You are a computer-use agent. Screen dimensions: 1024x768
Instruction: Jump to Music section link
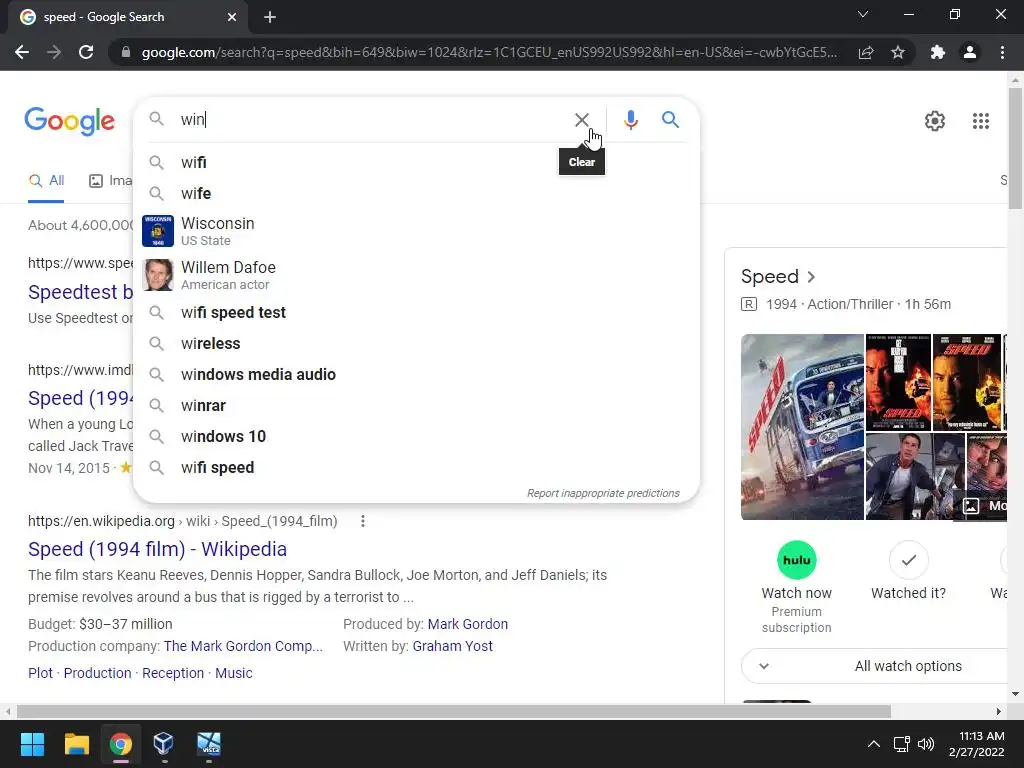(x=234, y=673)
